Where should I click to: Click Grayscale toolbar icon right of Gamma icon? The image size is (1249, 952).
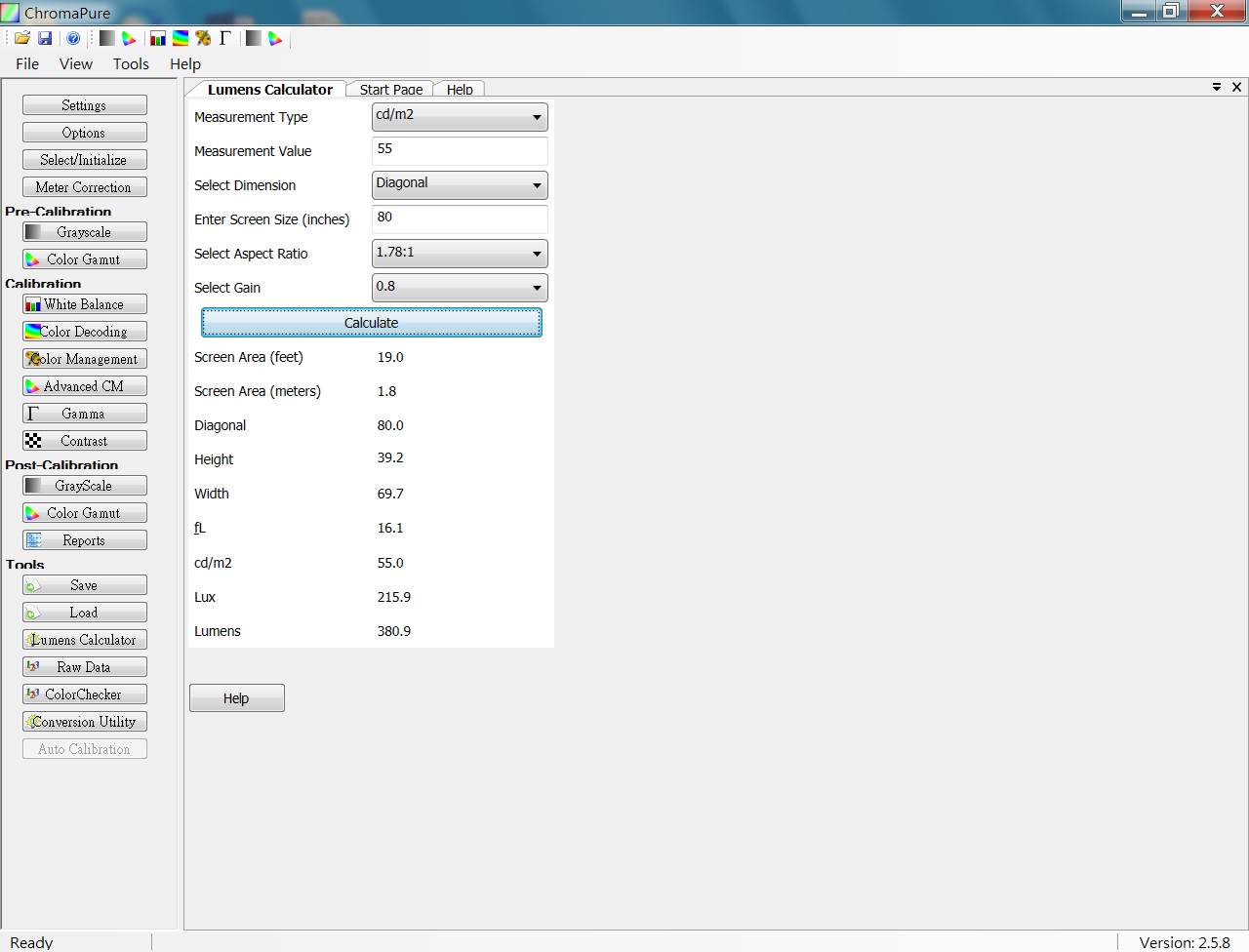pos(254,38)
